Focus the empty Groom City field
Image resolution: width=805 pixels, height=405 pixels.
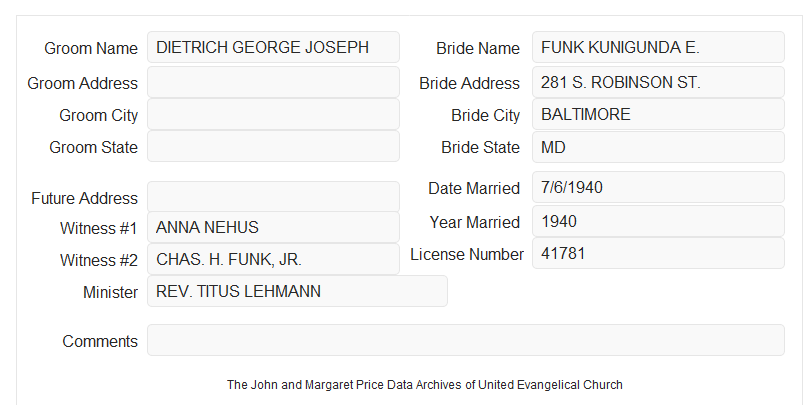pyautogui.click(x=273, y=114)
